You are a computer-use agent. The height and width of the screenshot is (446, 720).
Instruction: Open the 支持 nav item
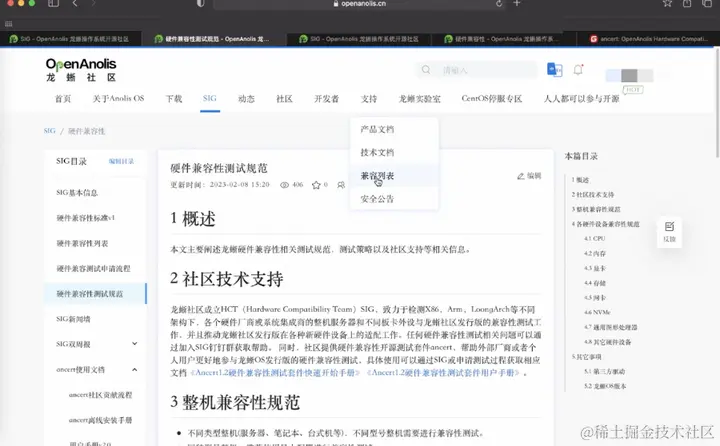(369, 99)
